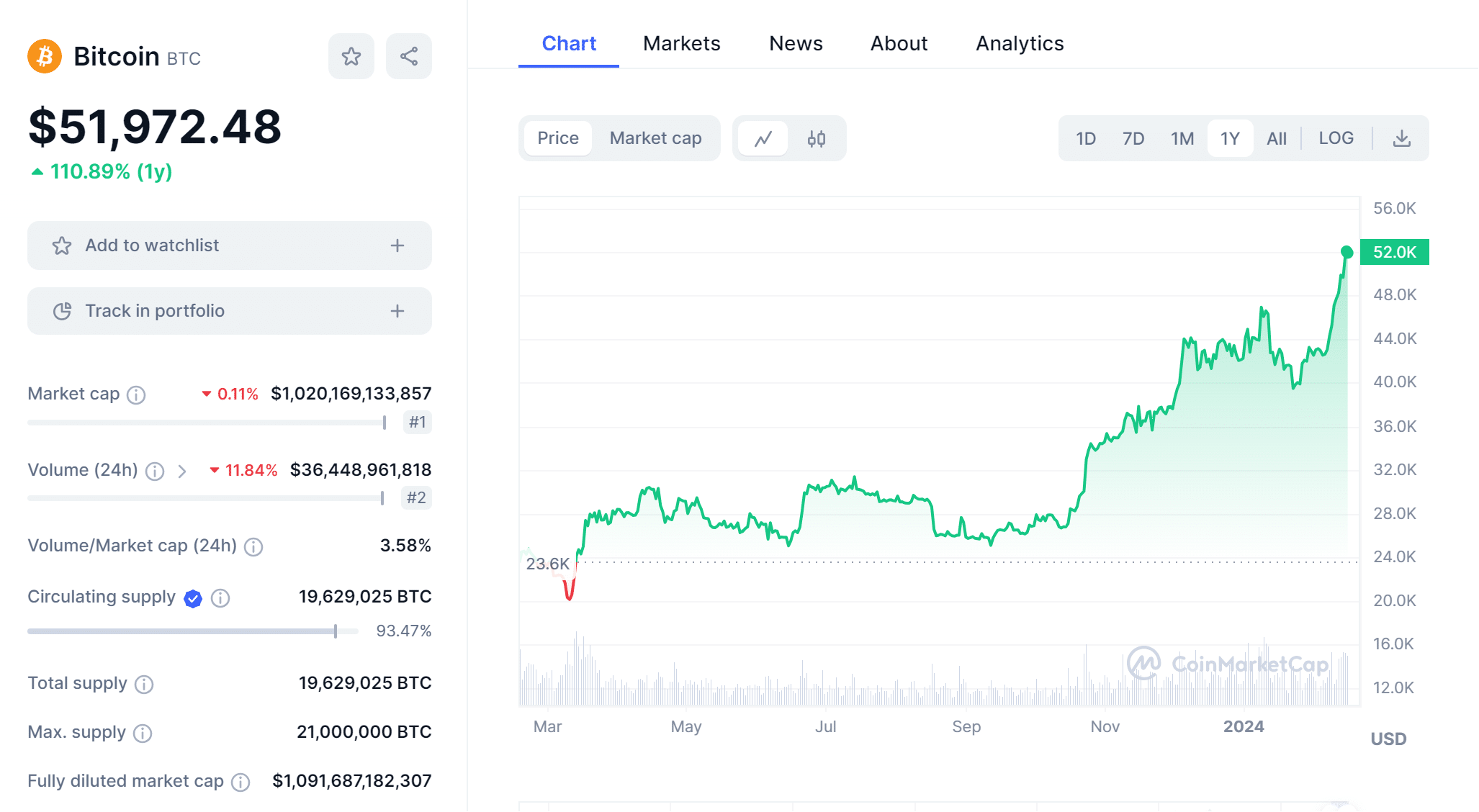Click the circulating supply progress bar
Screen dimensions: 1479x812
pyautogui.click(x=192, y=631)
